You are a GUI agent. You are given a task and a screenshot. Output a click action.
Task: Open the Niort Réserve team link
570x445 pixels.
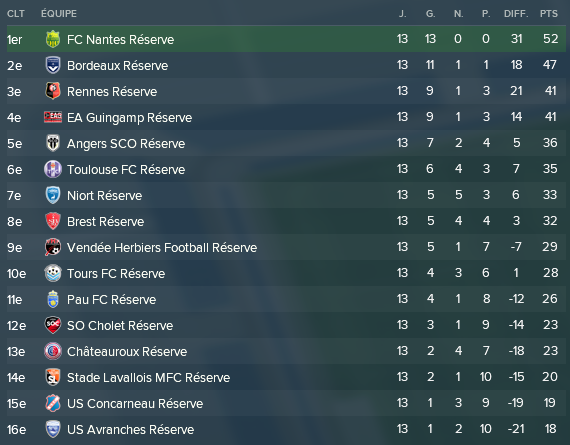point(105,196)
